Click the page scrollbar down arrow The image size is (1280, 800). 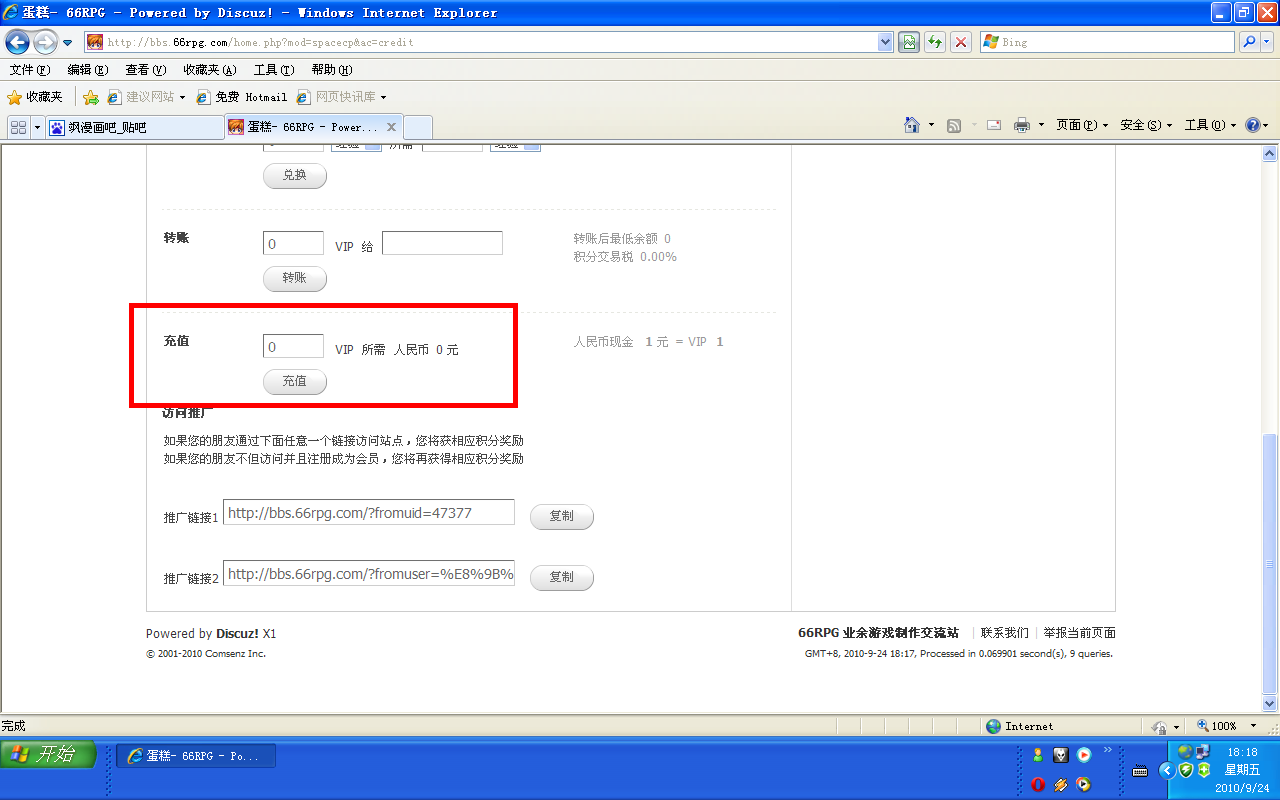(x=1270, y=704)
